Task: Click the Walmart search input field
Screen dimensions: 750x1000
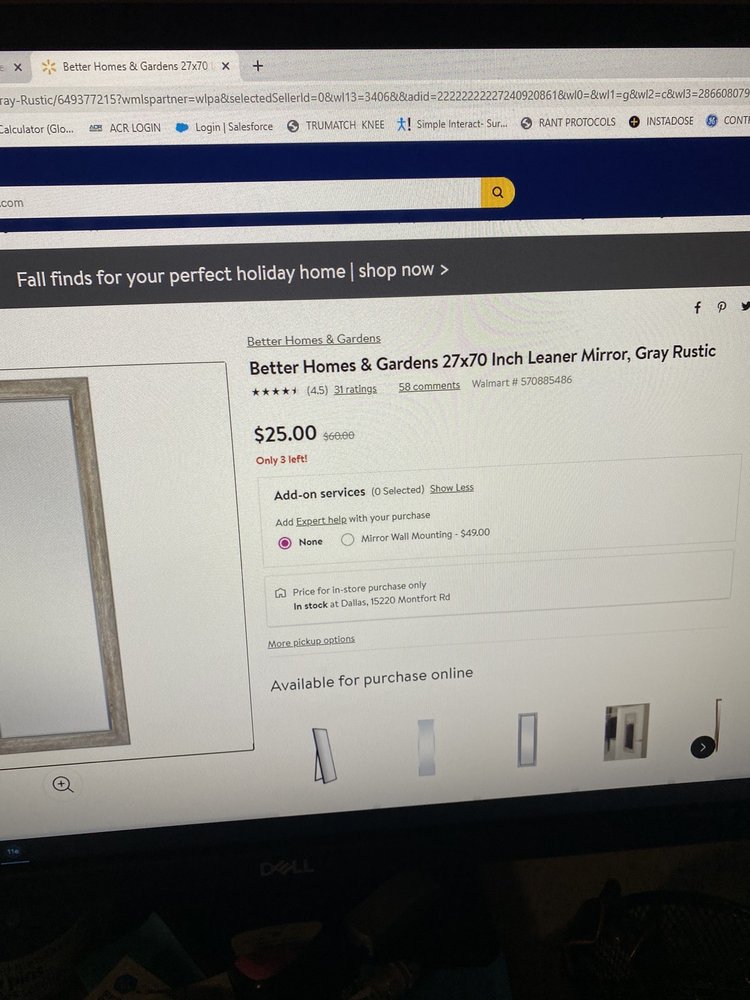Action: [x=240, y=198]
